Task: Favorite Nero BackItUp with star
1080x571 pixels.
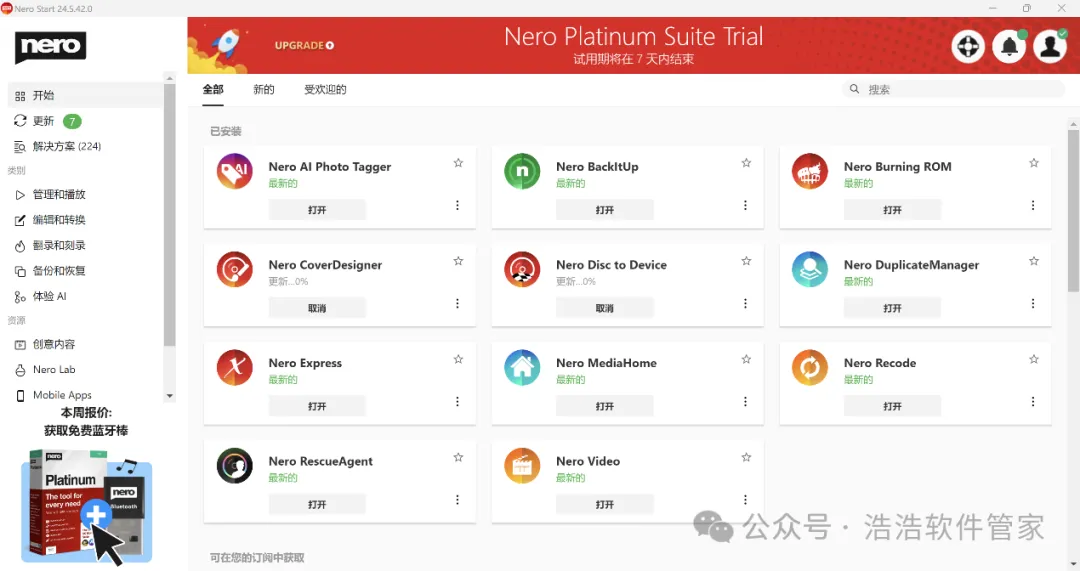Action: tap(746, 163)
